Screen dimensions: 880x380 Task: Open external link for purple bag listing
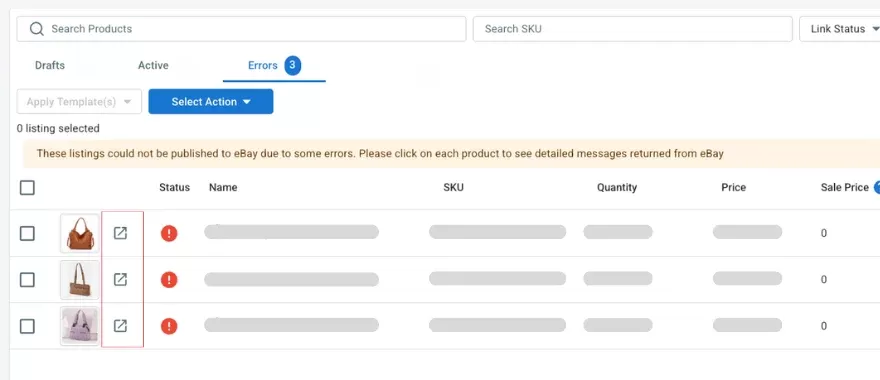point(120,326)
